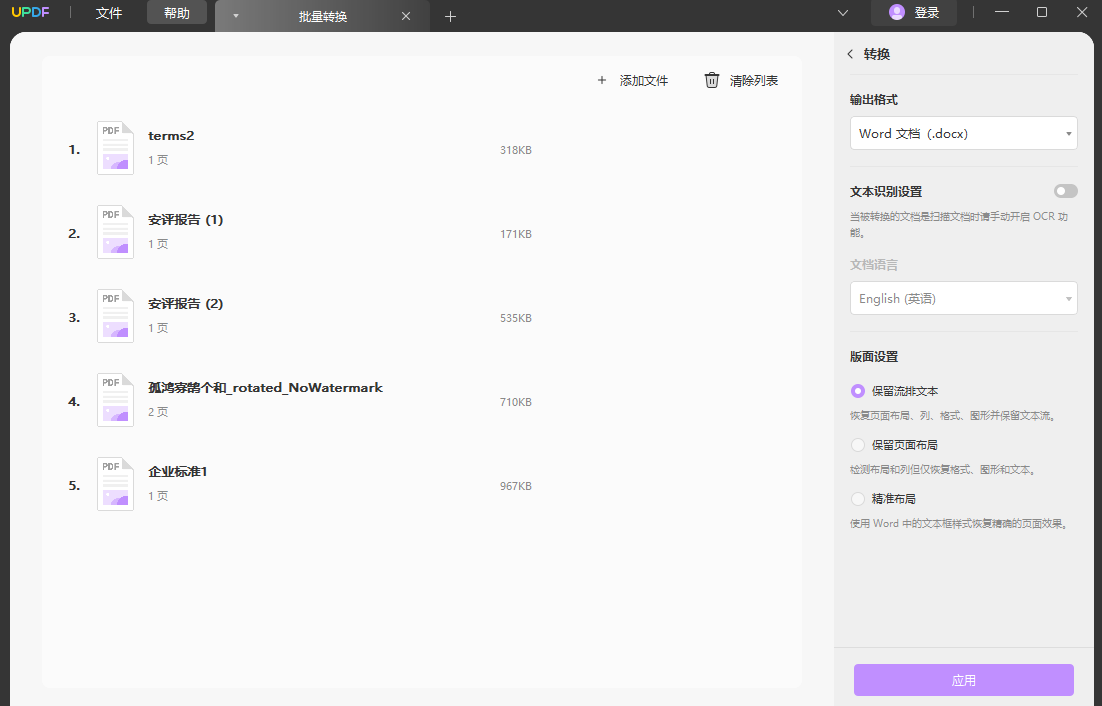Open the 输出格式 Word 文档 dropdown

962,132
